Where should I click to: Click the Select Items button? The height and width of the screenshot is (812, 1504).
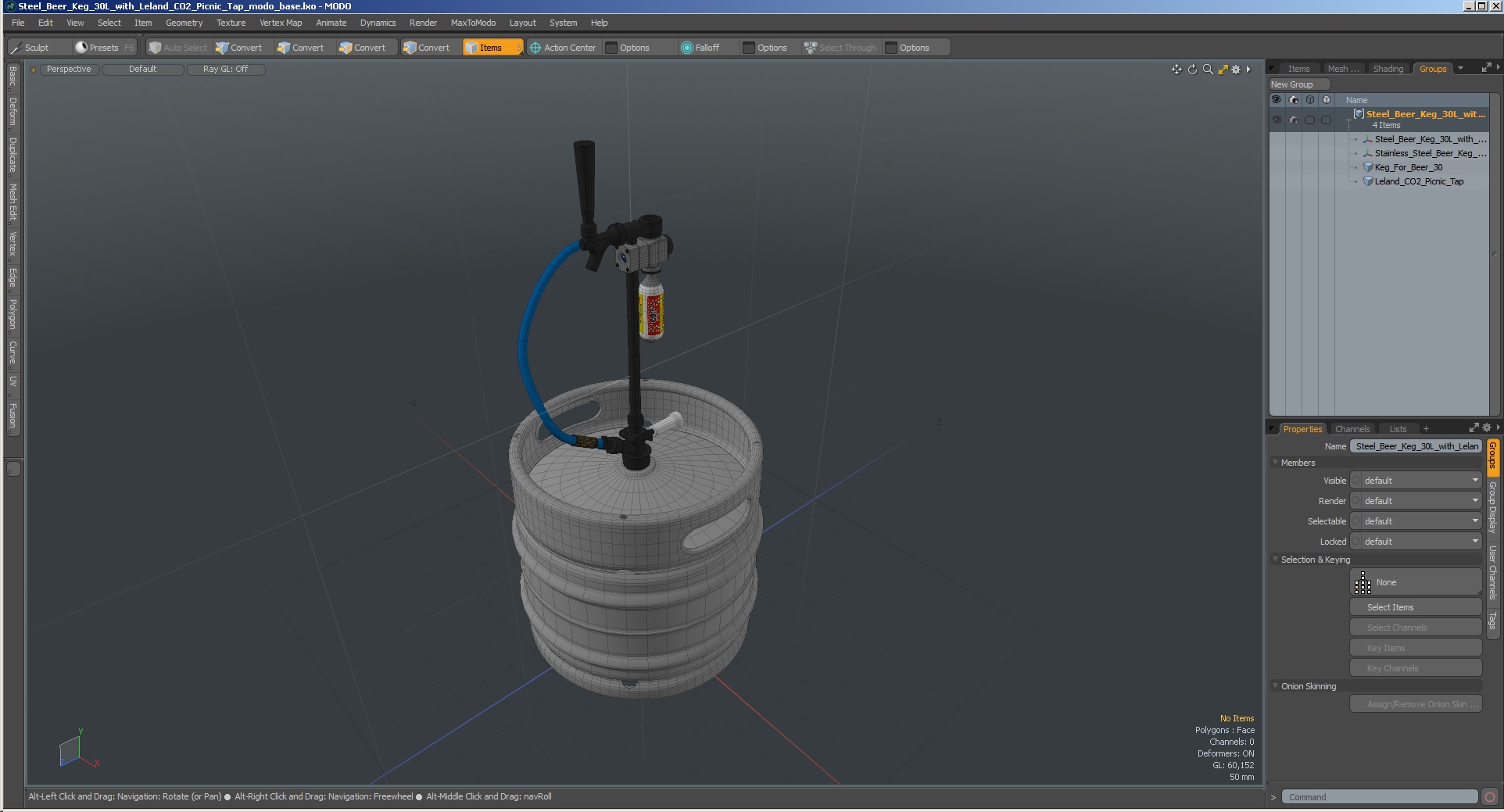click(x=1416, y=607)
